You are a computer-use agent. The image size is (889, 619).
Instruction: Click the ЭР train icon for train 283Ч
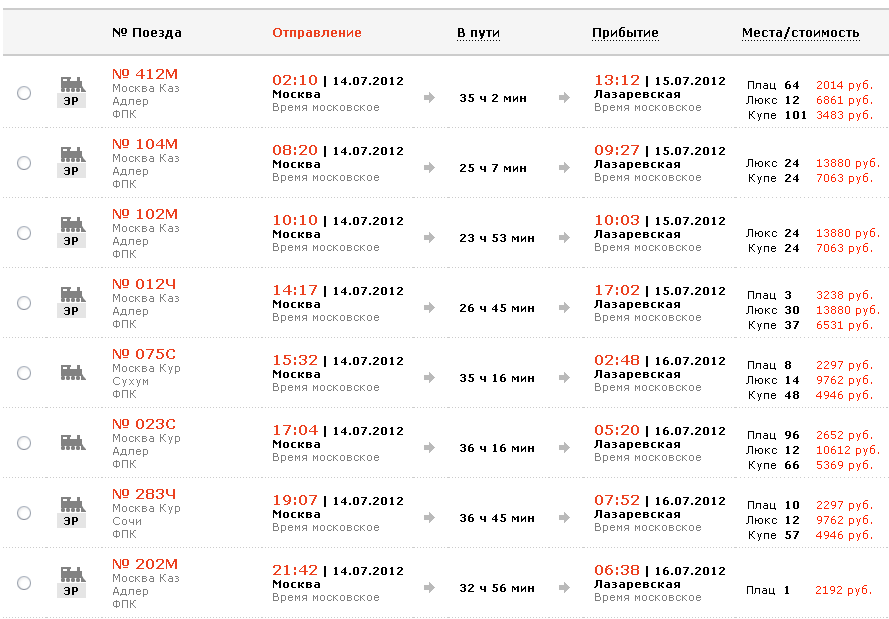[72, 512]
